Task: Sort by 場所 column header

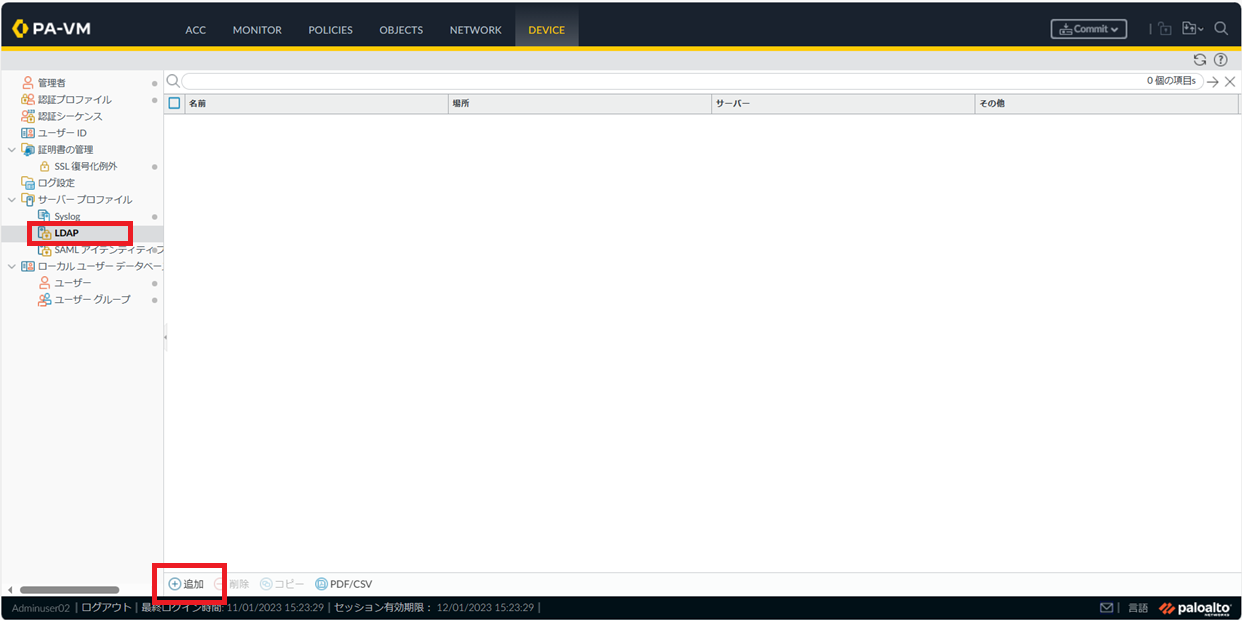Action: pyautogui.click(x=580, y=103)
